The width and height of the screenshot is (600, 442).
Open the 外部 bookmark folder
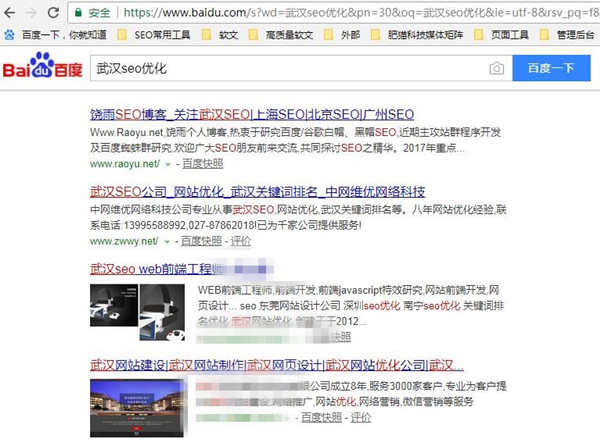click(x=342, y=35)
